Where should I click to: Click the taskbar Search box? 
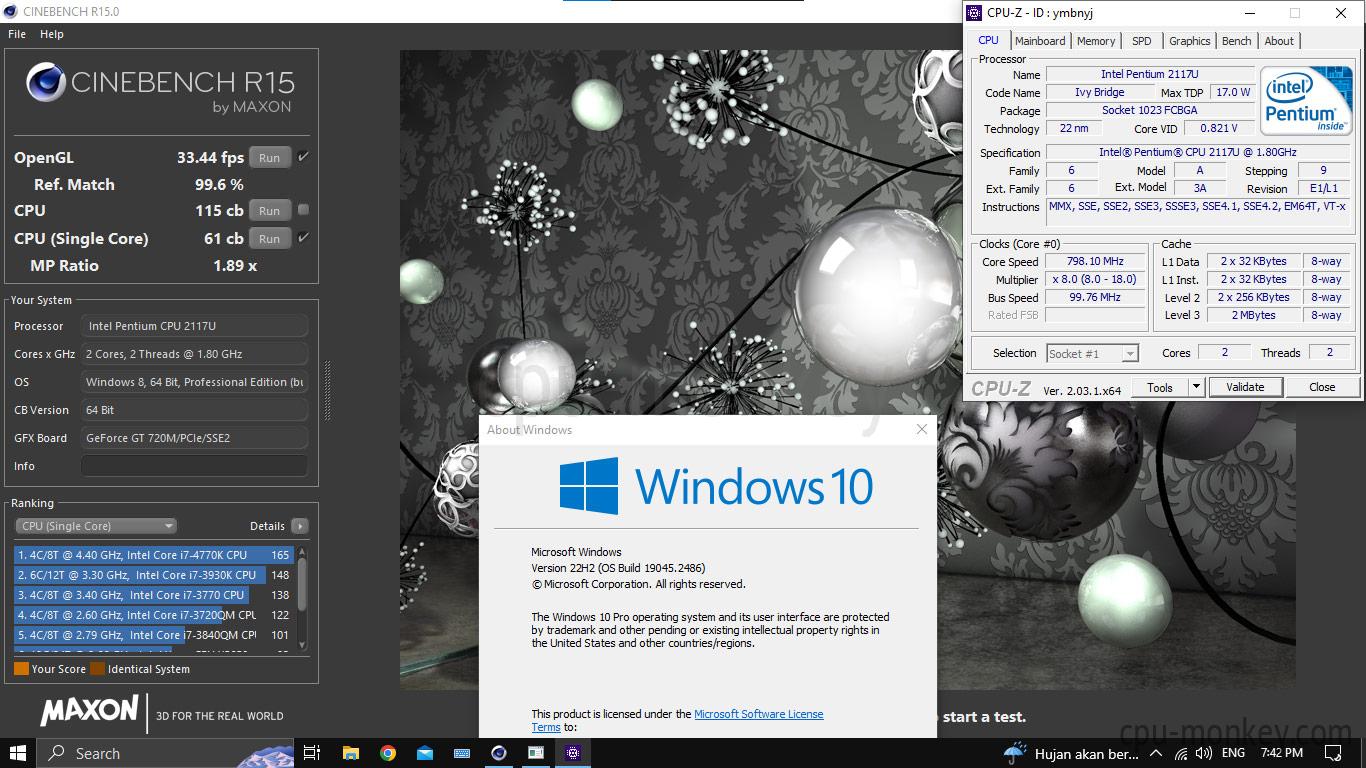[166, 753]
